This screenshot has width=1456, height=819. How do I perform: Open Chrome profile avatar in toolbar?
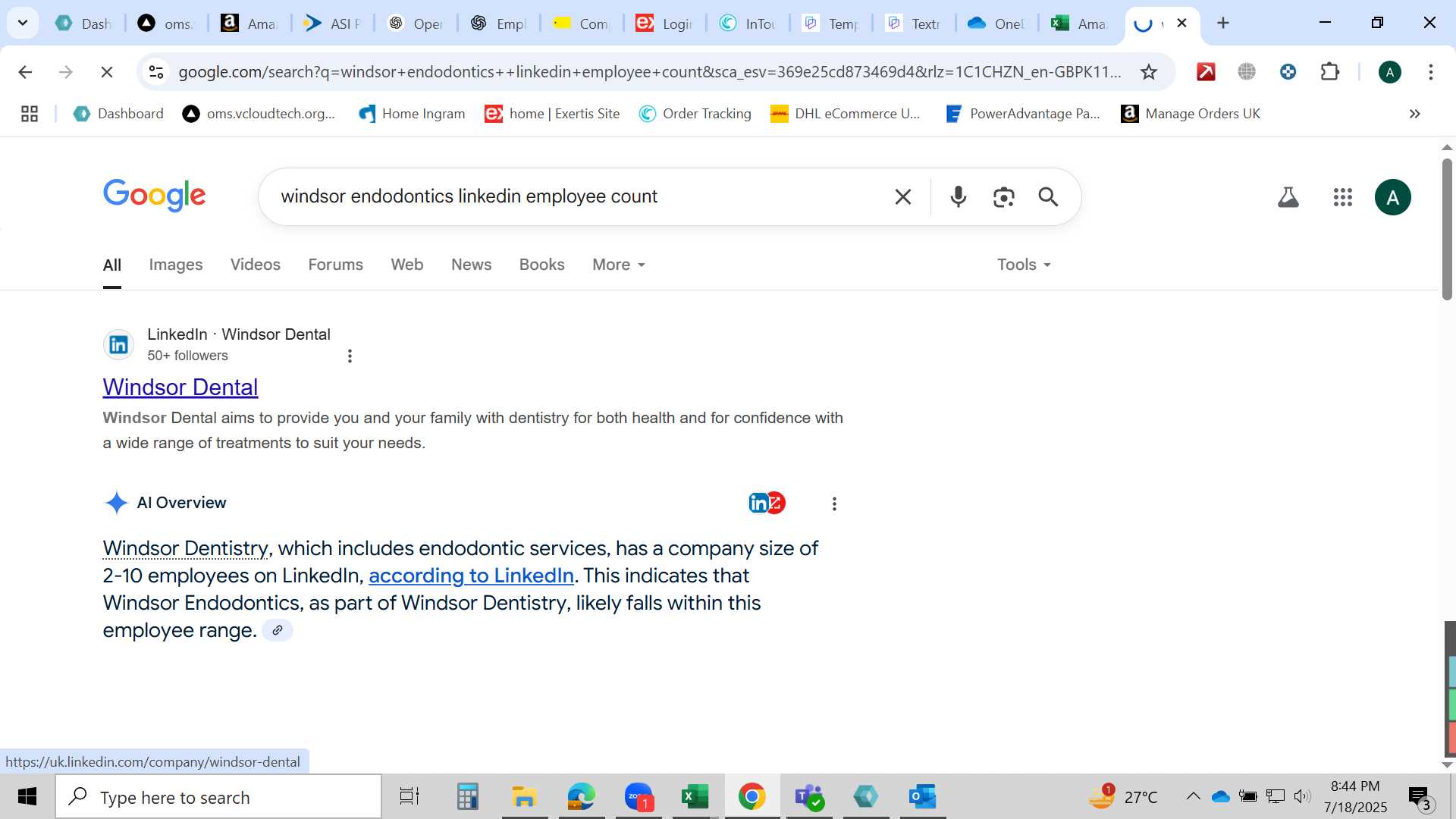click(x=1389, y=72)
